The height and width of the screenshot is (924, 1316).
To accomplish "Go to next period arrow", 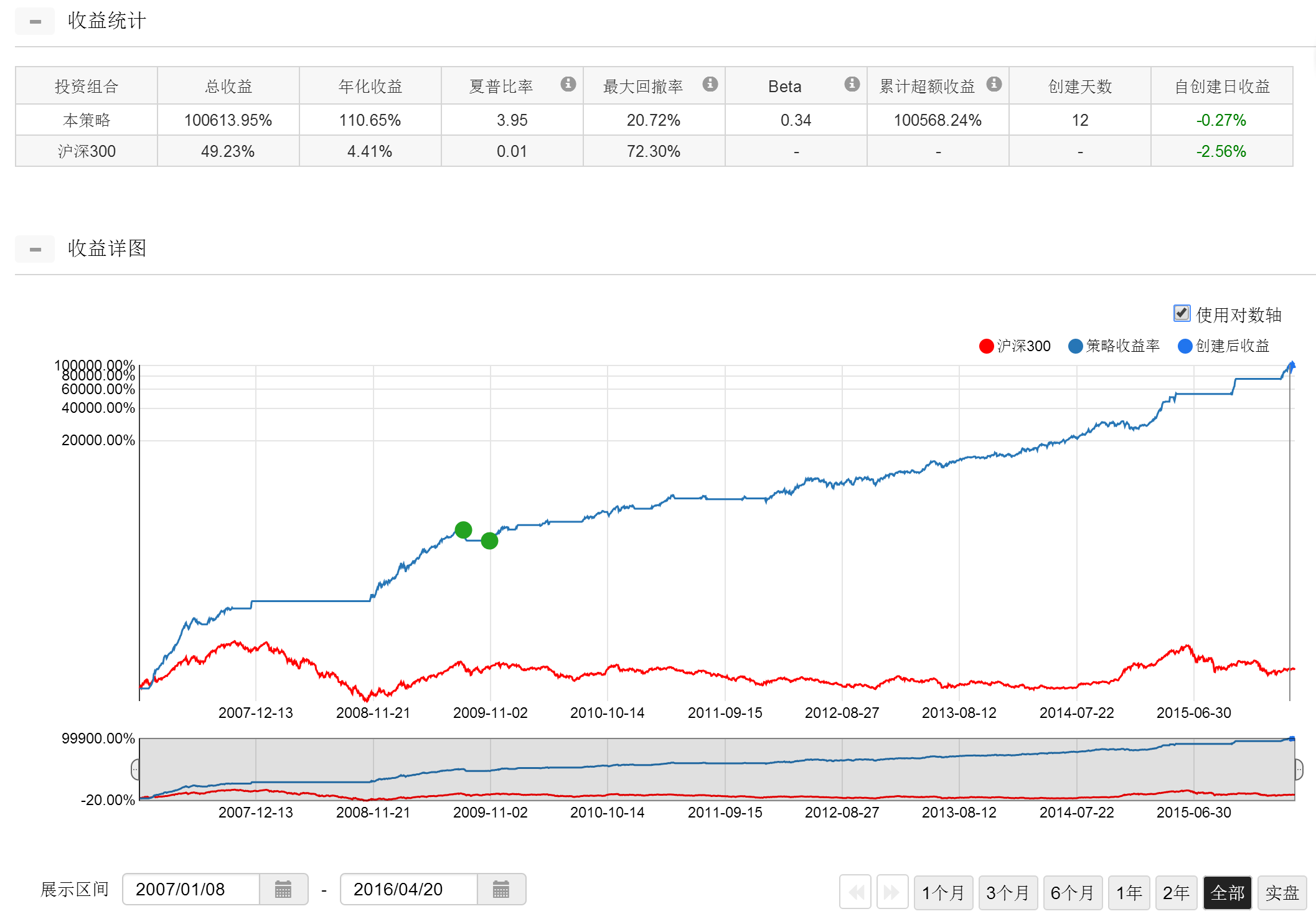I will (x=892, y=892).
